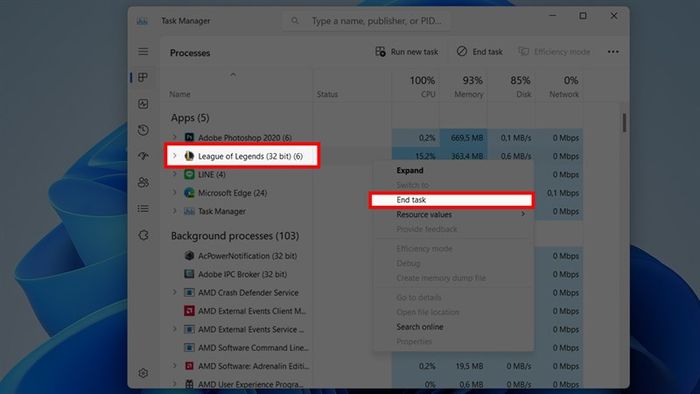The height and width of the screenshot is (394, 700).
Task: Click Efficiency mode toolbar button
Action: (x=554, y=52)
